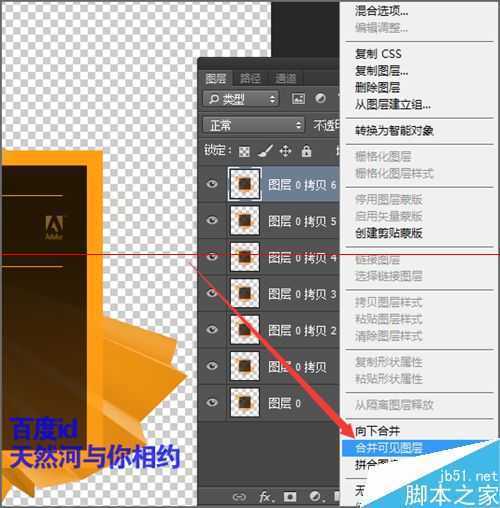
Task: Click the 拷贝图层样式 menu entry
Action: coord(389,302)
